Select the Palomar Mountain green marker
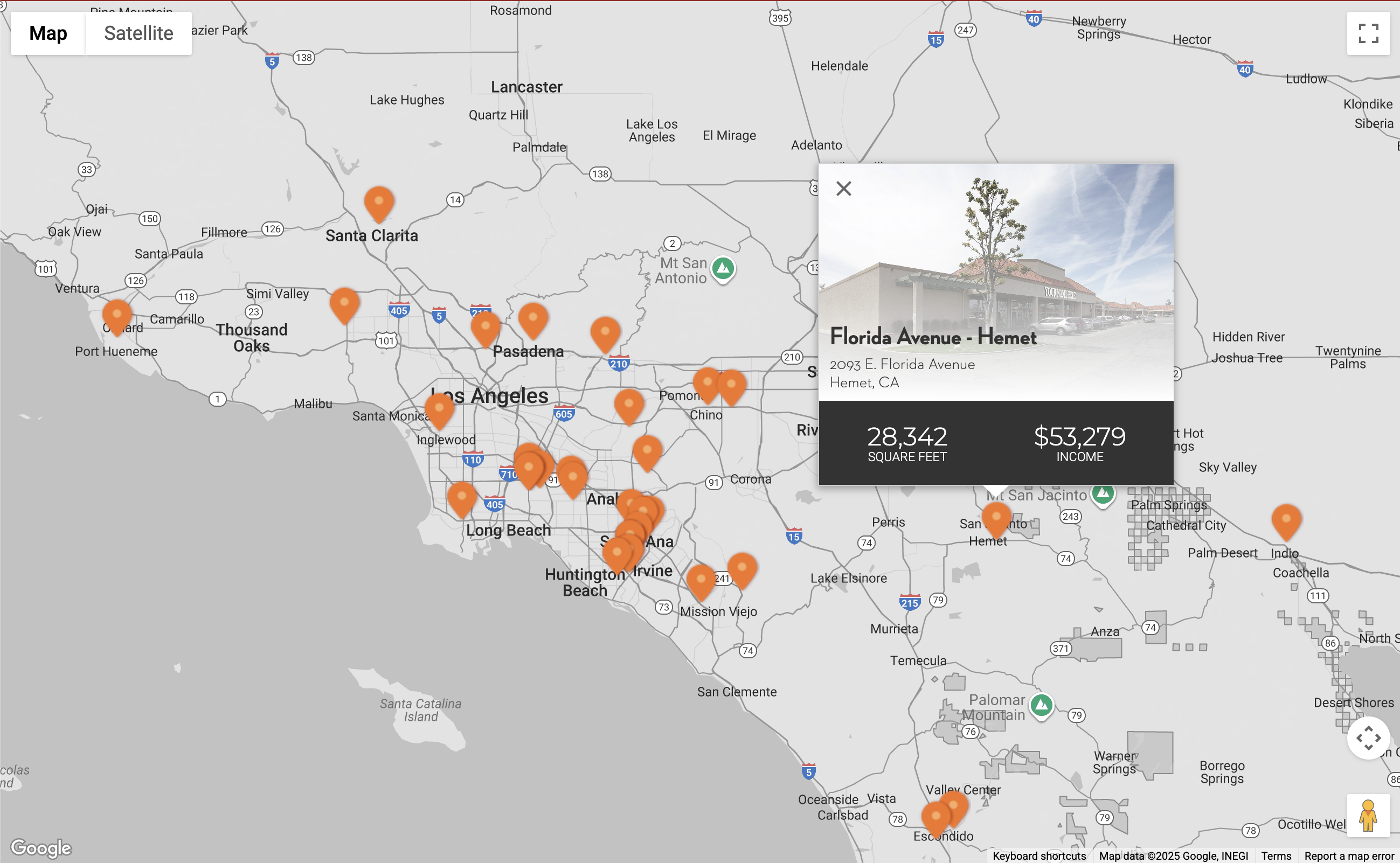The height and width of the screenshot is (863, 1400). [x=1042, y=706]
